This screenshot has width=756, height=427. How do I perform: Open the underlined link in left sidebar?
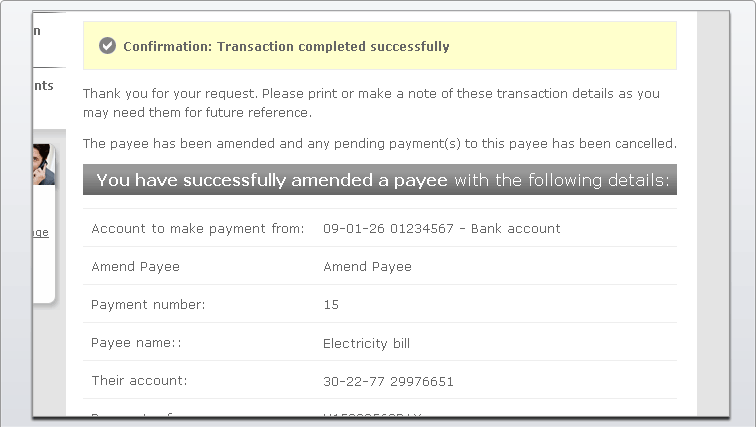coord(41,233)
